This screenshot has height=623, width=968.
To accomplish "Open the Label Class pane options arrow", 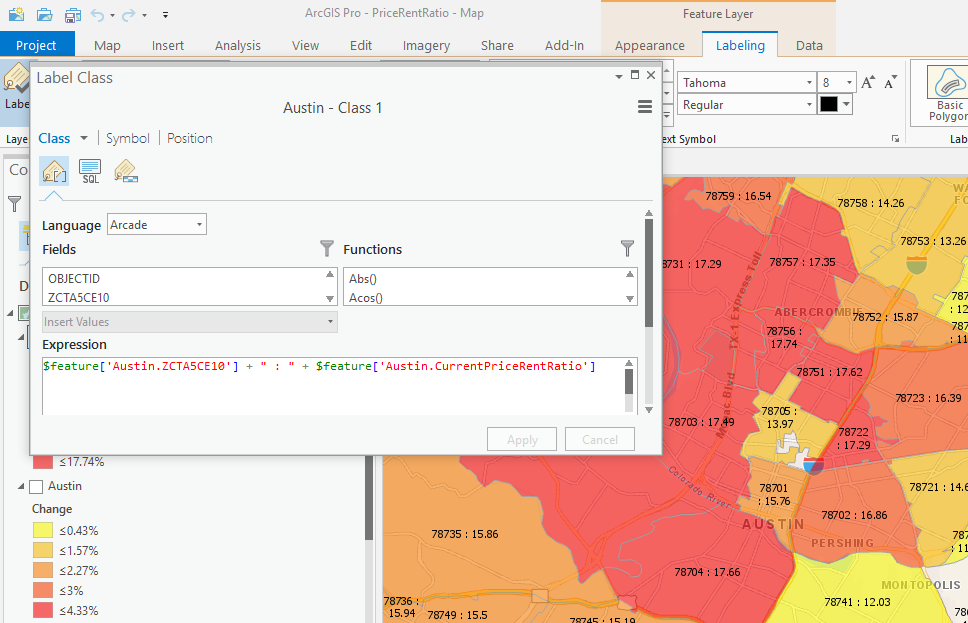I will tap(619, 76).
